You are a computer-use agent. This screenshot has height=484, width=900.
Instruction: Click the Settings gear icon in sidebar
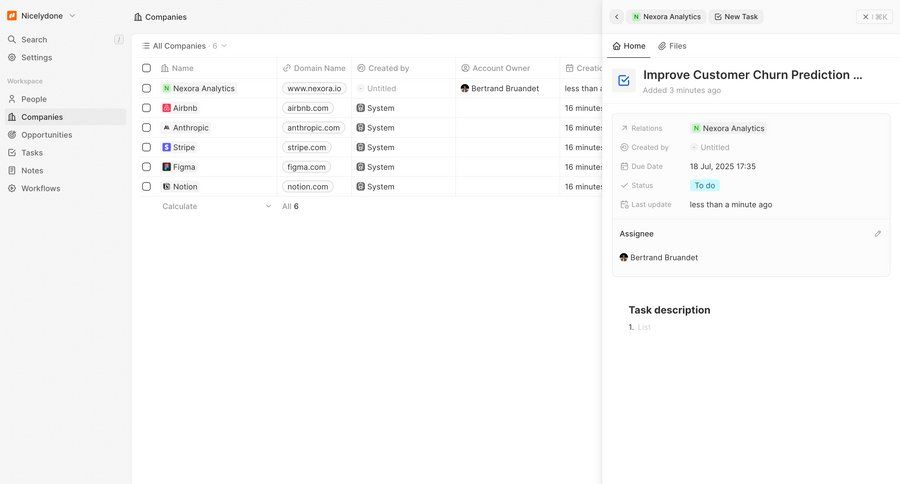[12, 57]
